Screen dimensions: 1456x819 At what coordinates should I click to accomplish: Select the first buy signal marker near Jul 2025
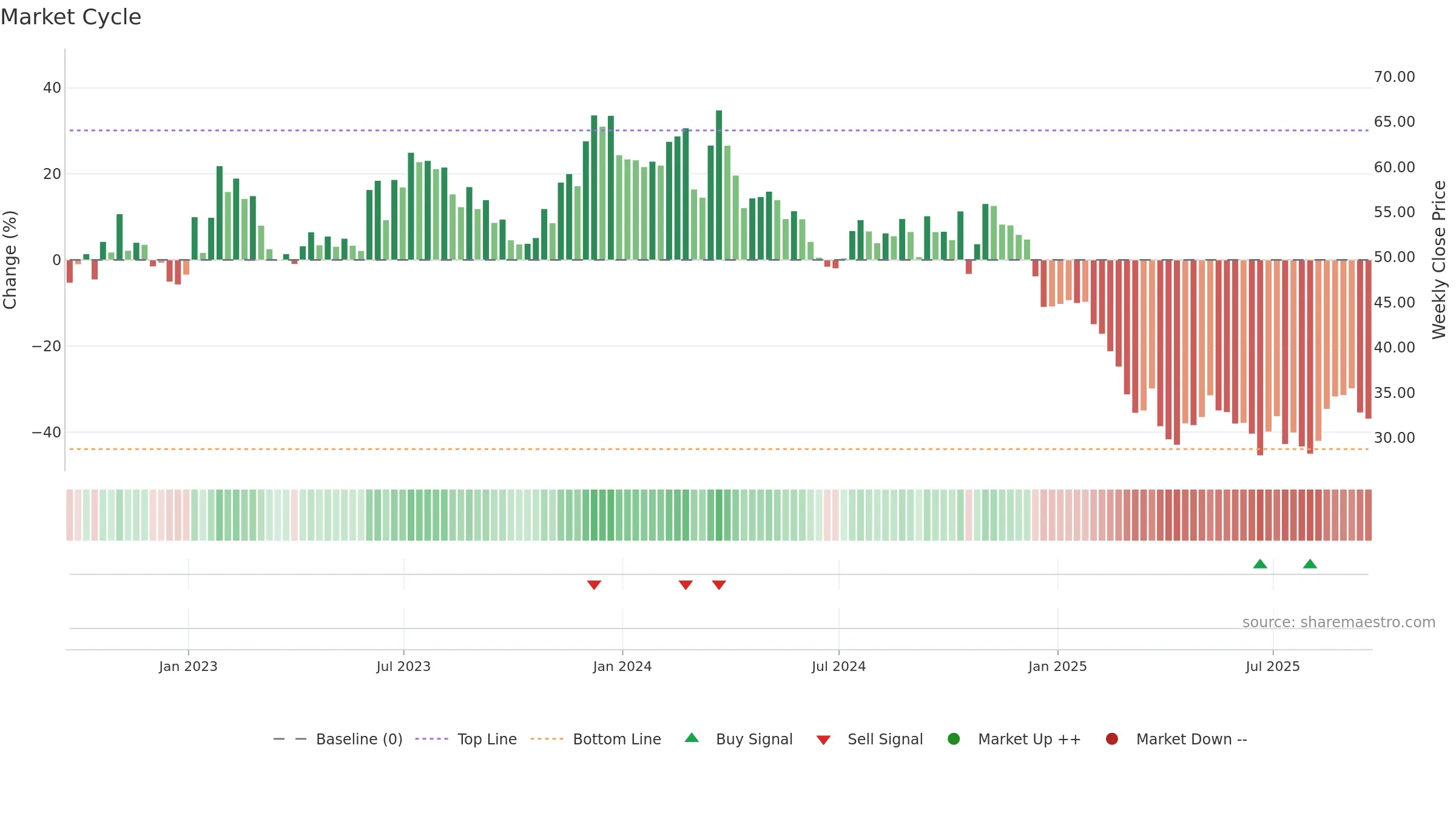tap(1260, 564)
